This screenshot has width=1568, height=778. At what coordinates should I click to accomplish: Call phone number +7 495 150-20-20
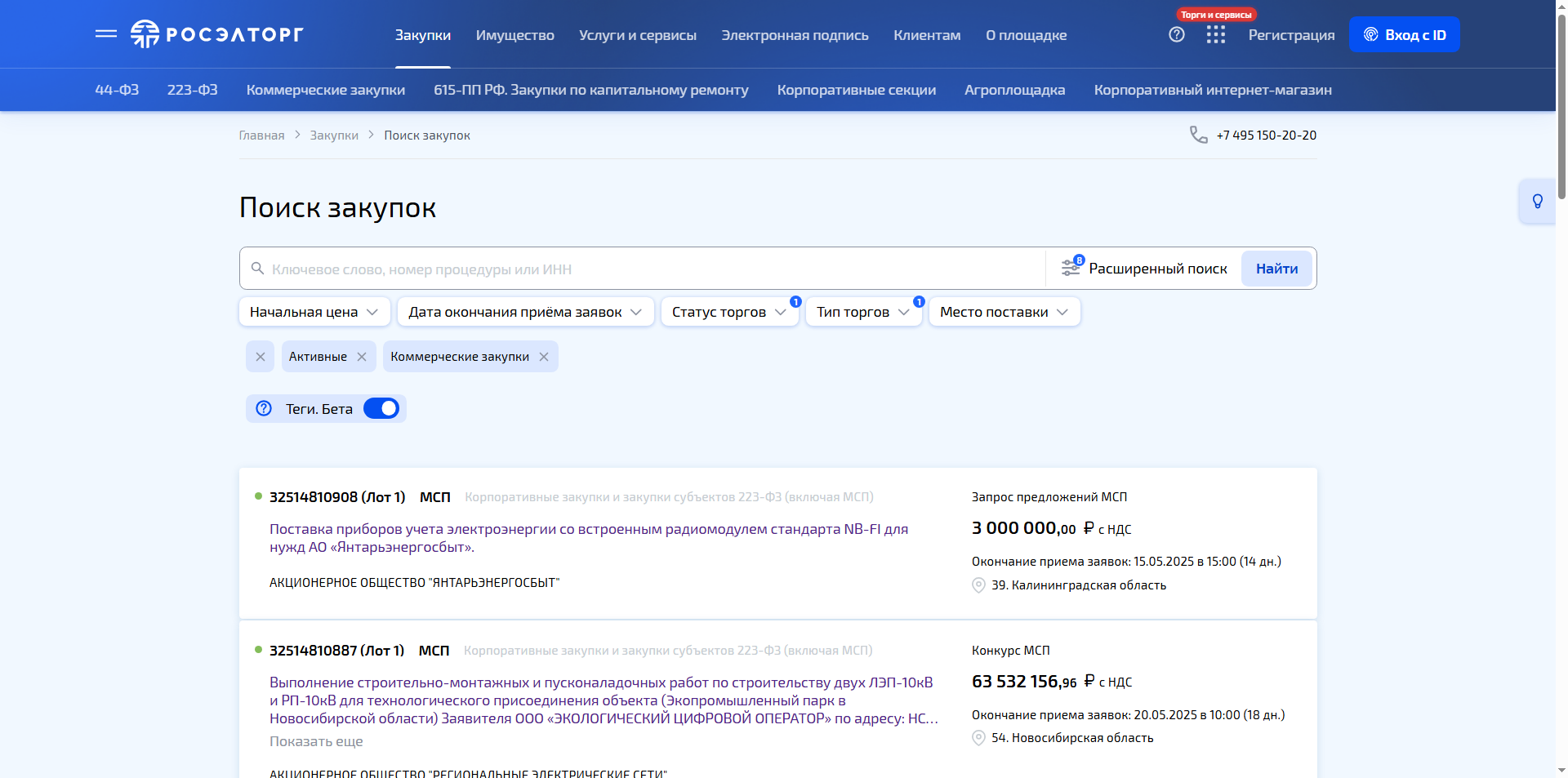click(x=1266, y=136)
